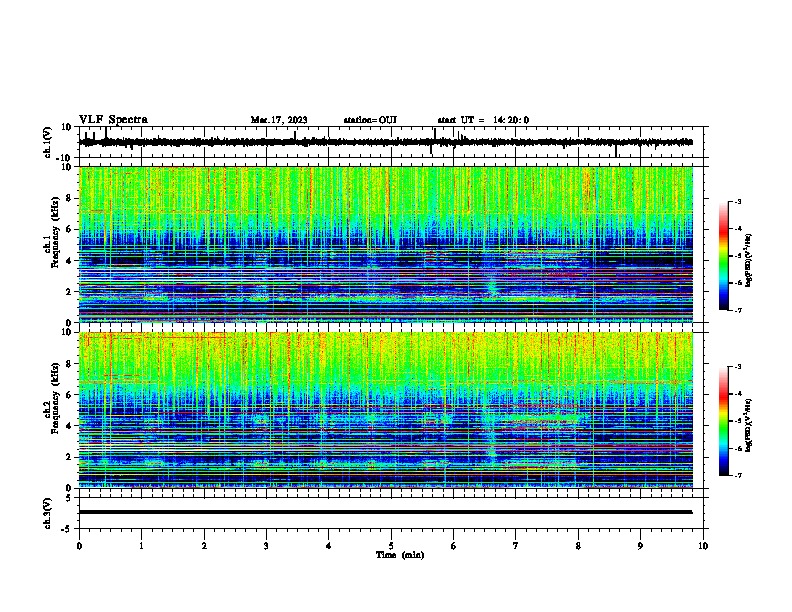Click the "start UT = 14:20:0" header text
Image resolution: width=792 pixels, height=612 pixels.
point(483,120)
